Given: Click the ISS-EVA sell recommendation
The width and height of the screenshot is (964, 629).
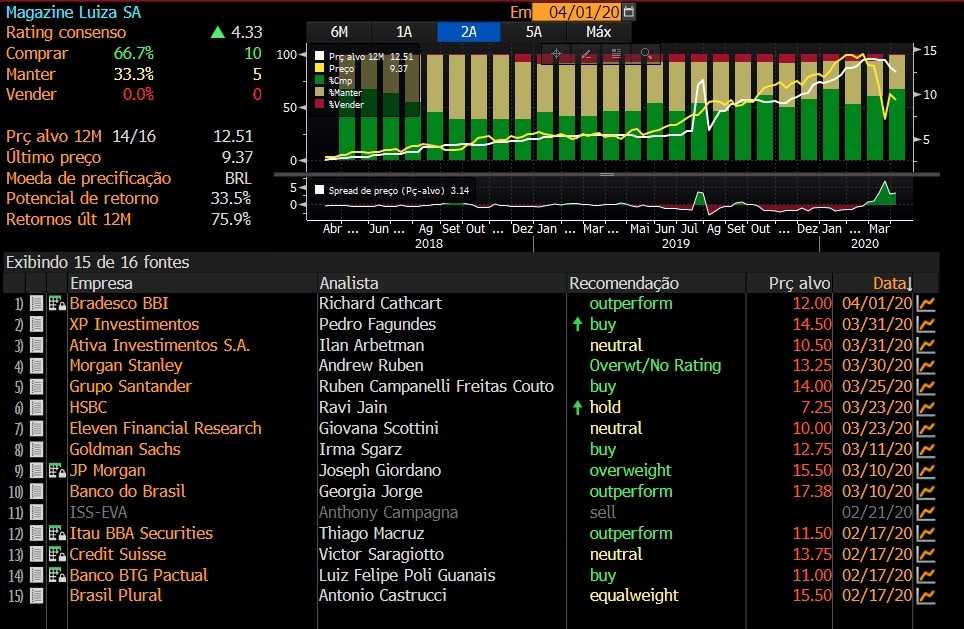Looking at the screenshot, I should point(602,512).
